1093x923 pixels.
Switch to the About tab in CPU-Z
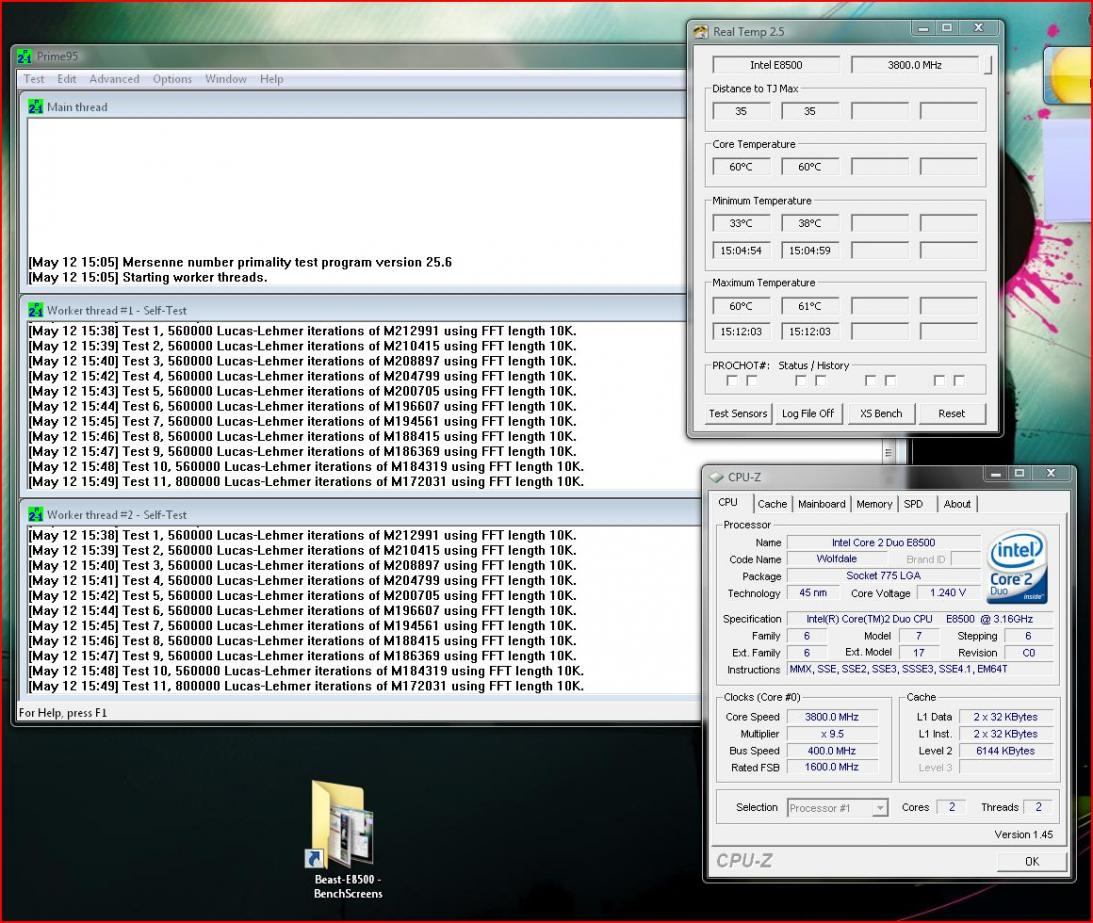tap(957, 504)
